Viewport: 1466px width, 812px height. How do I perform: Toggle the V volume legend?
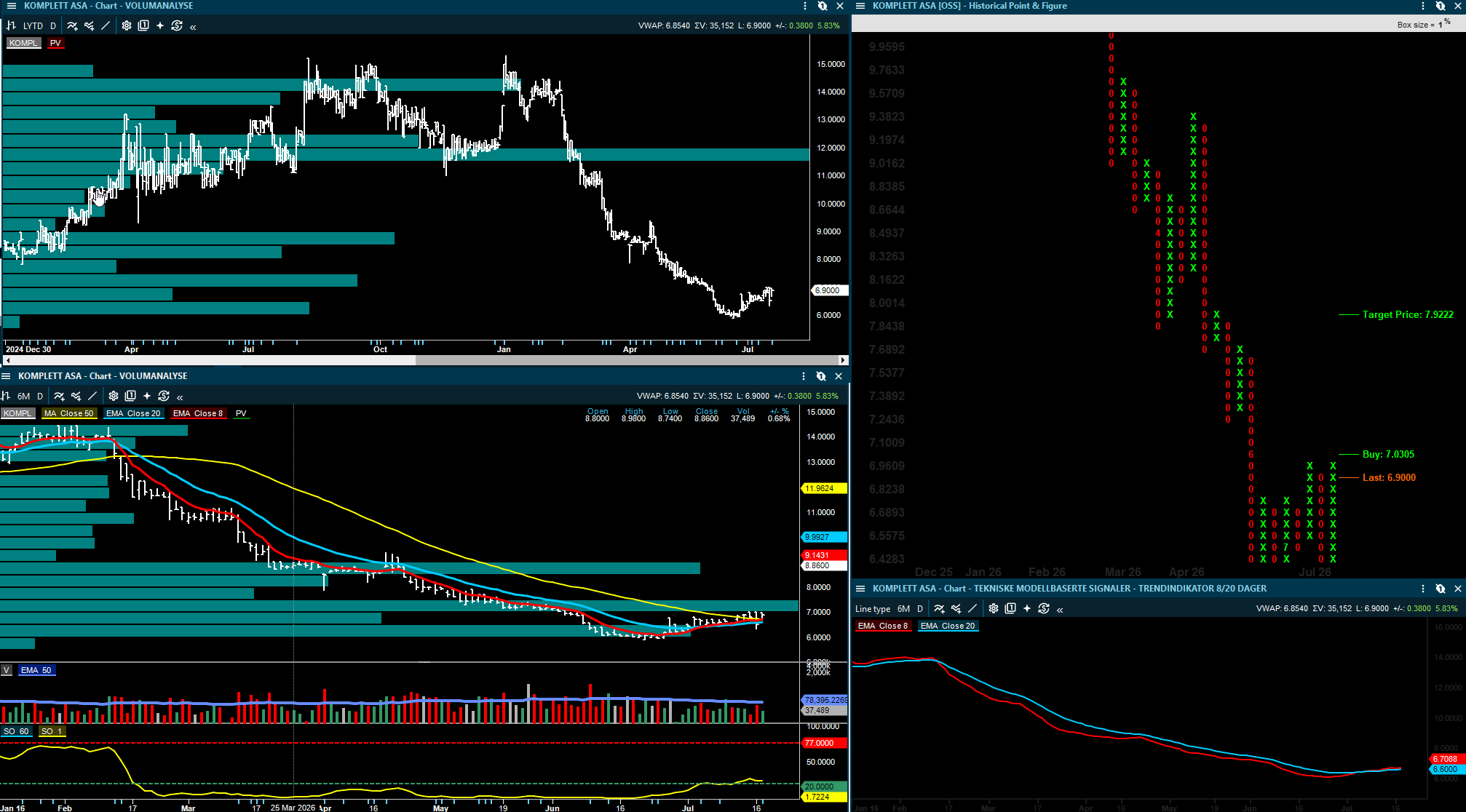[x=7, y=670]
